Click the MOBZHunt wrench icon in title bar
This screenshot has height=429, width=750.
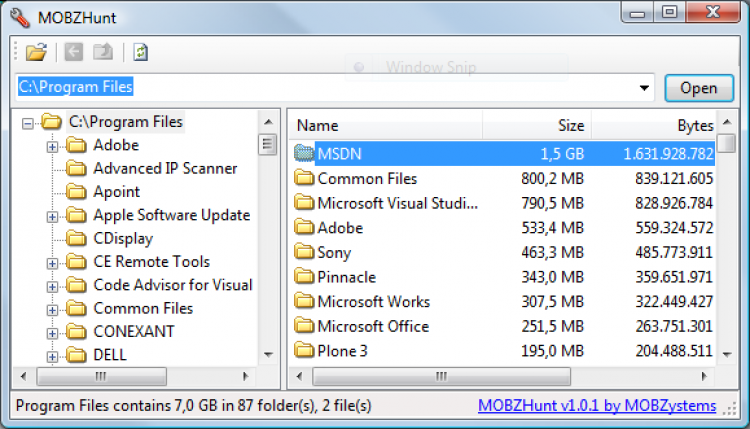(x=18, y=14)
